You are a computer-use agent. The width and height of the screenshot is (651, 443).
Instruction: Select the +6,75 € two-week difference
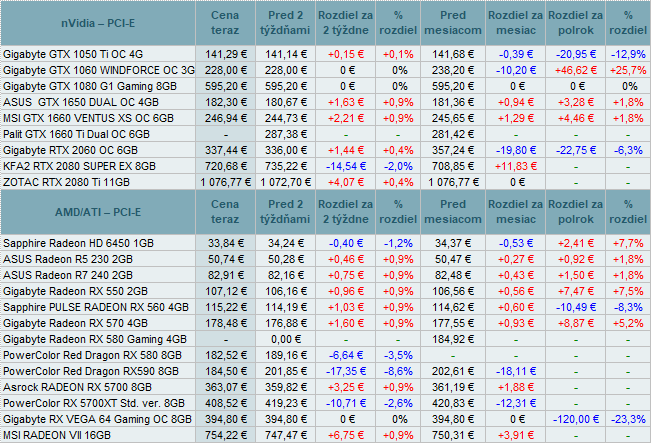(x=346, y=435)
